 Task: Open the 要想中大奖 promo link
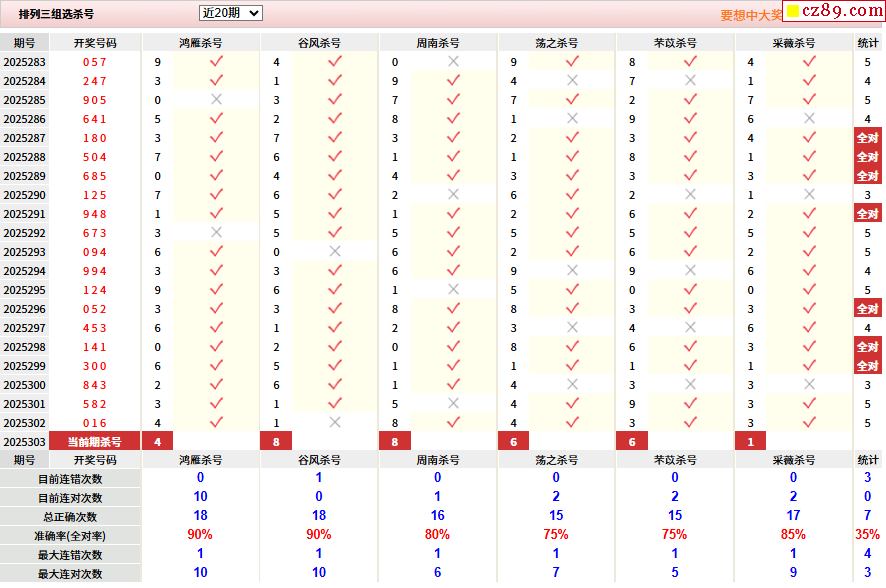(x=750, y=15)
